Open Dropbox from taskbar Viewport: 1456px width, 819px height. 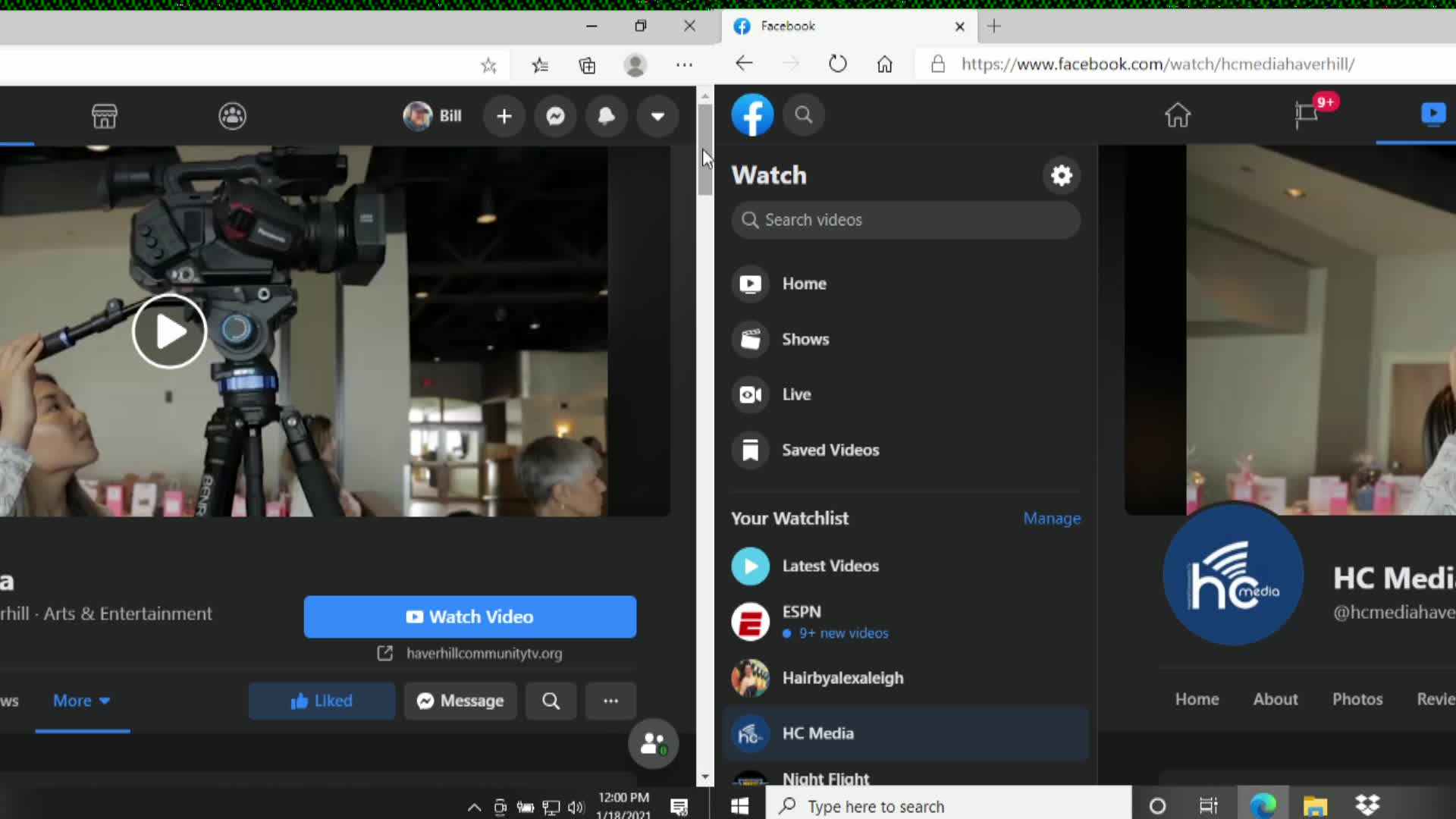pyautogui.click(x=1367, y=805)
